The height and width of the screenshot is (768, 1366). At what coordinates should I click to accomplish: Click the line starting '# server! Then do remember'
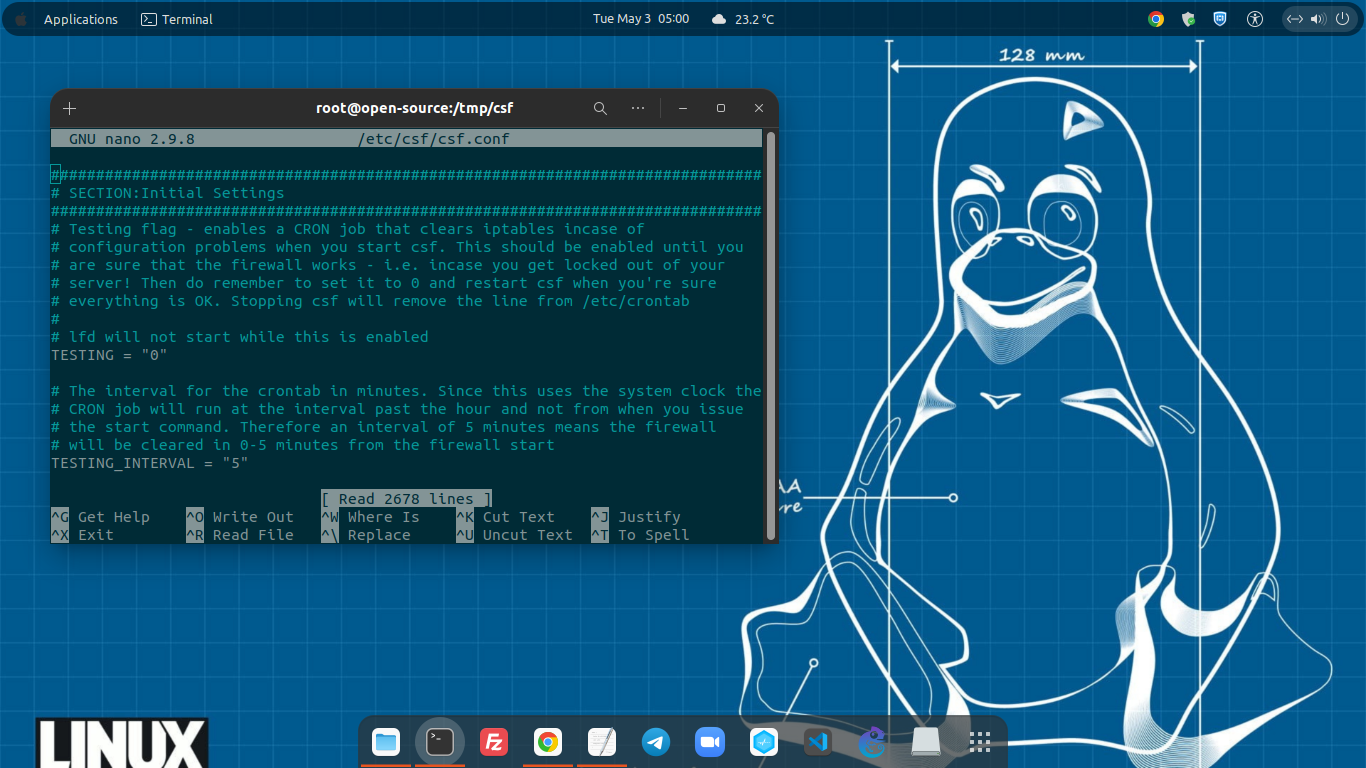pyautogui.click(x=383, y=283)
